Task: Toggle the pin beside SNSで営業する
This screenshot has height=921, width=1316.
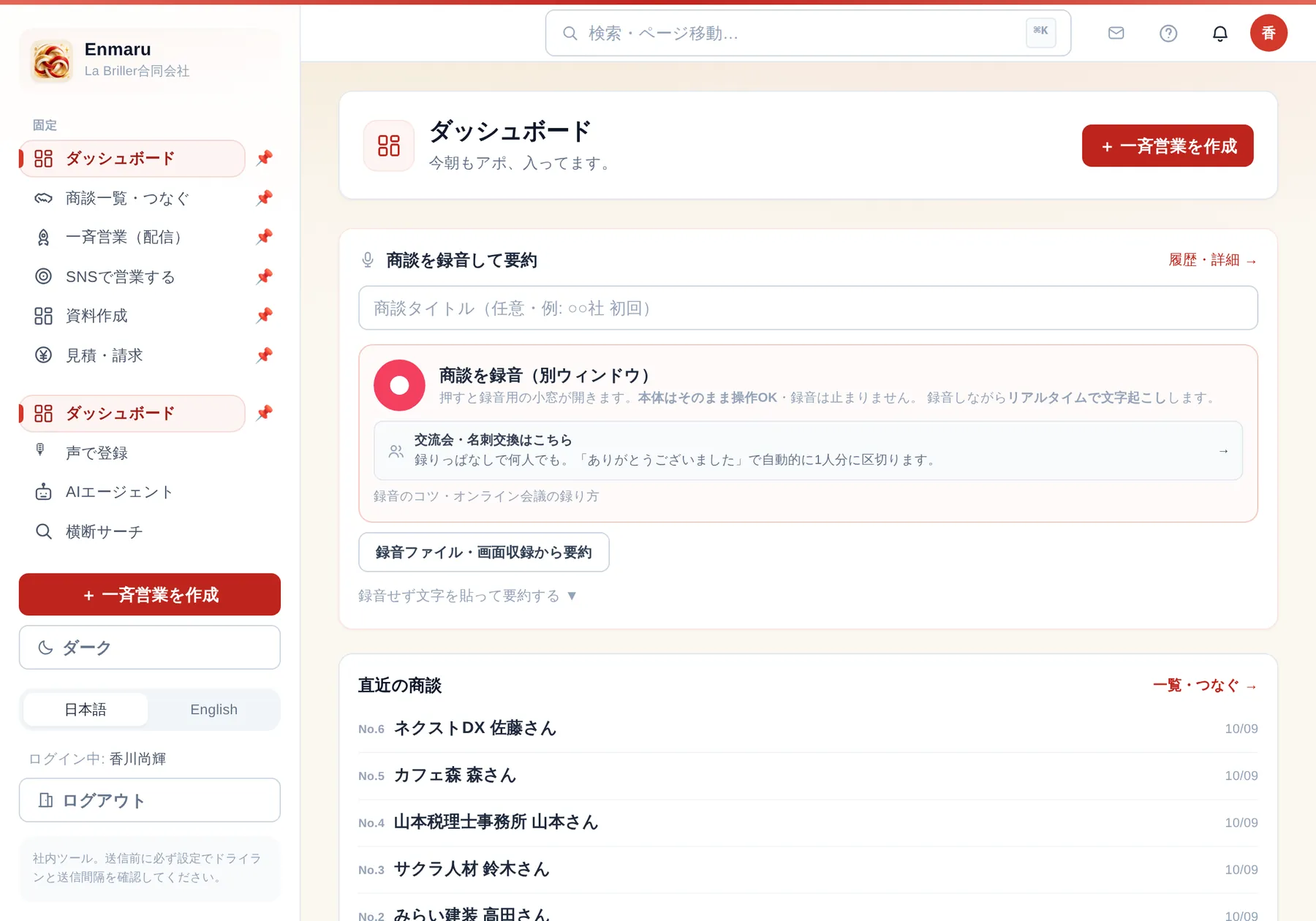Action: [x=265, y=276]
